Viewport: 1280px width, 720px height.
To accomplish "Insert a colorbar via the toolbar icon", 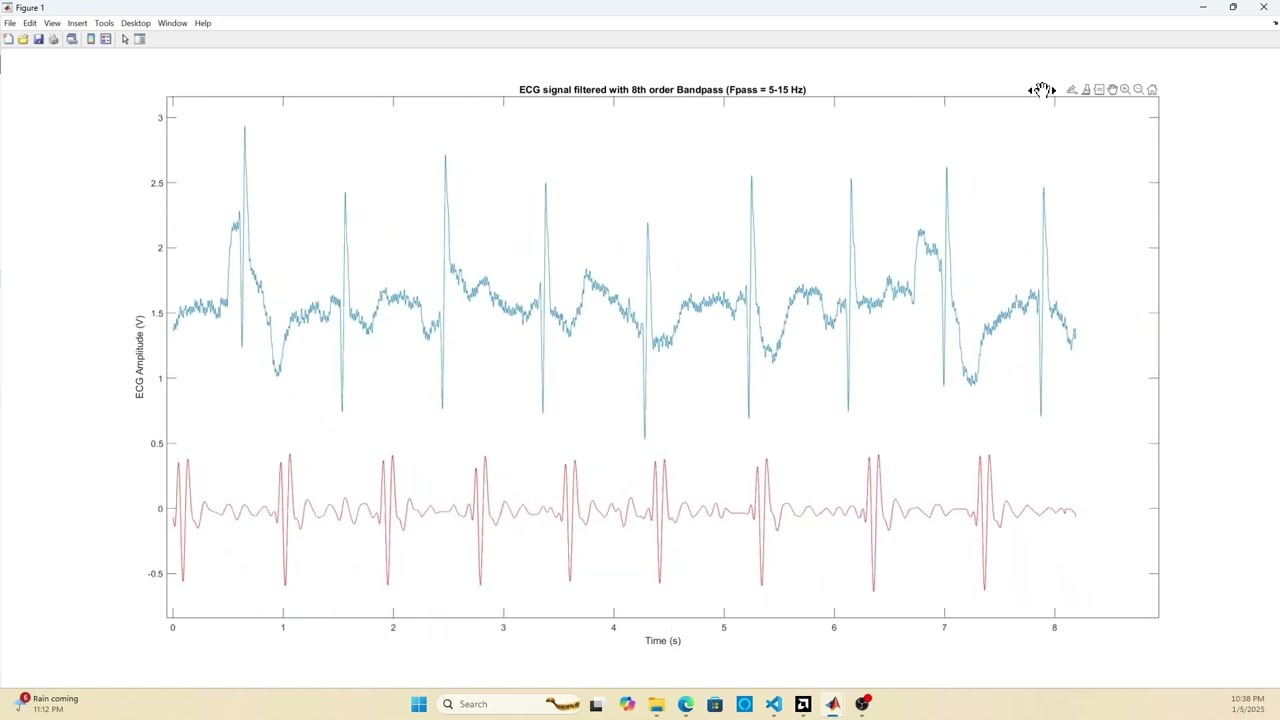I will click(x=91, y=39).
